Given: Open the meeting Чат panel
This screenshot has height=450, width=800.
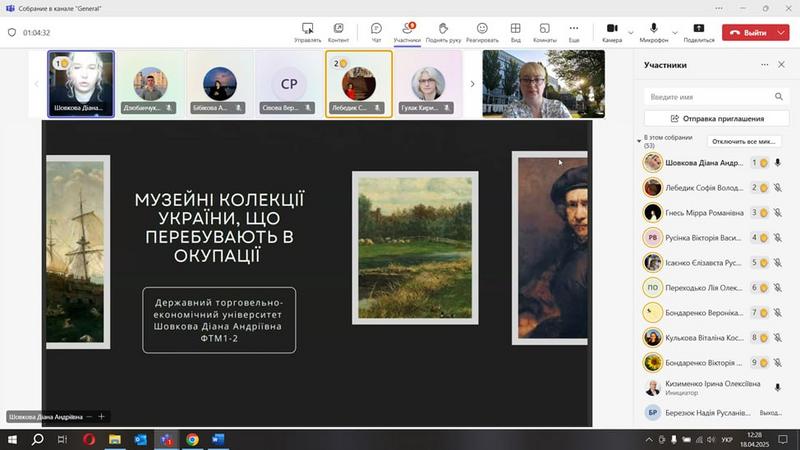Looking at the screenshot, I should [376, 33].
